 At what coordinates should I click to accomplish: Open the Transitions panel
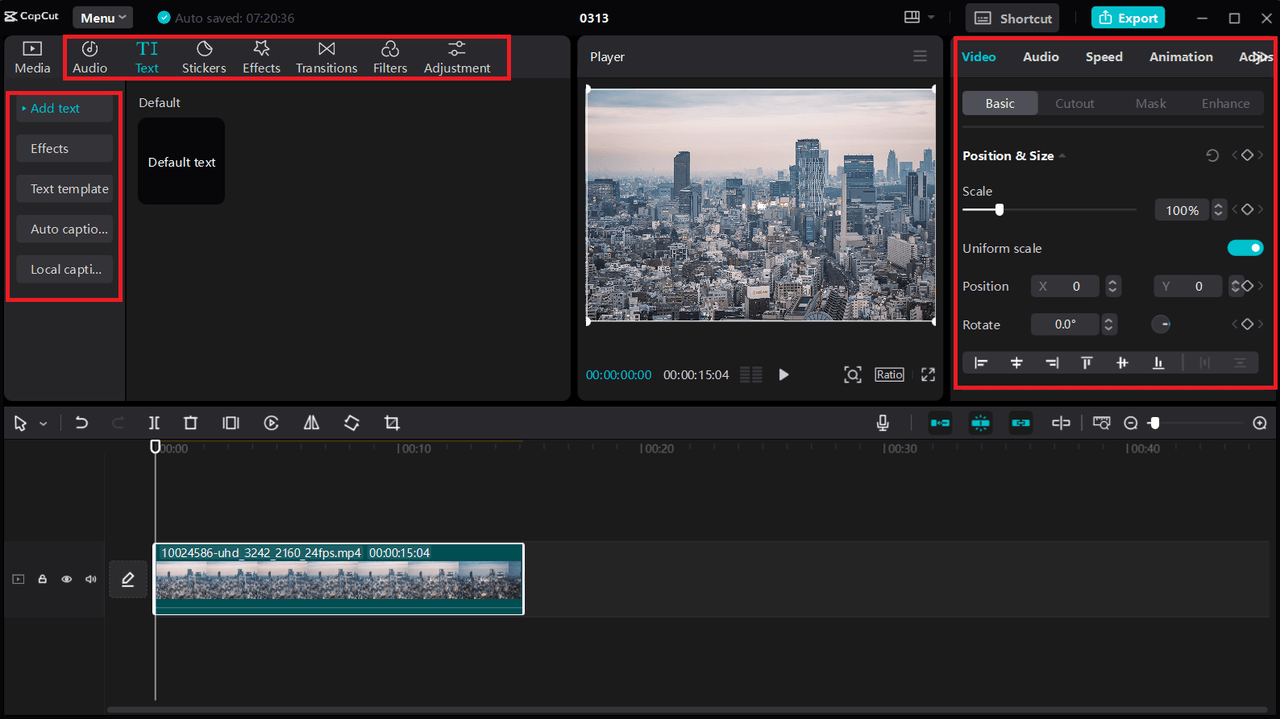tap(326, 57)
